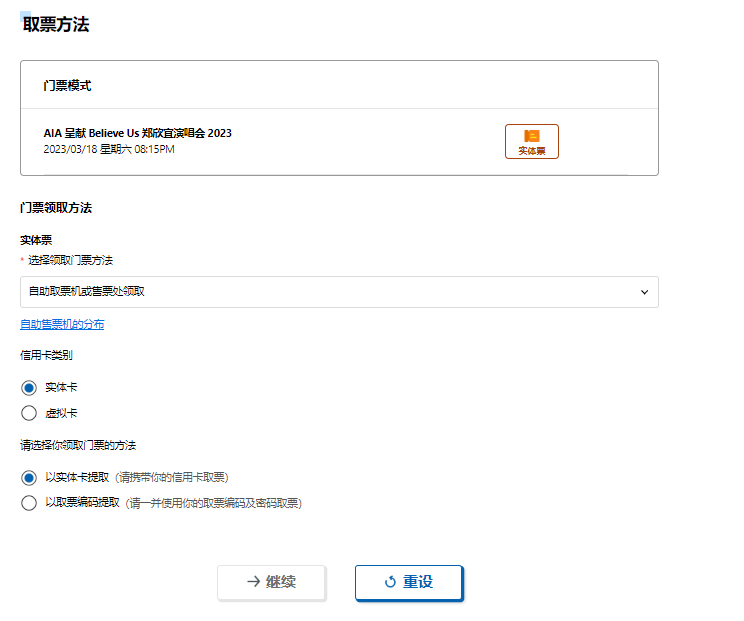Screen dimensions: 744x621
Task: Select the 实体卡 radio button
Action: pyautogui.click(x=28, y=388)
